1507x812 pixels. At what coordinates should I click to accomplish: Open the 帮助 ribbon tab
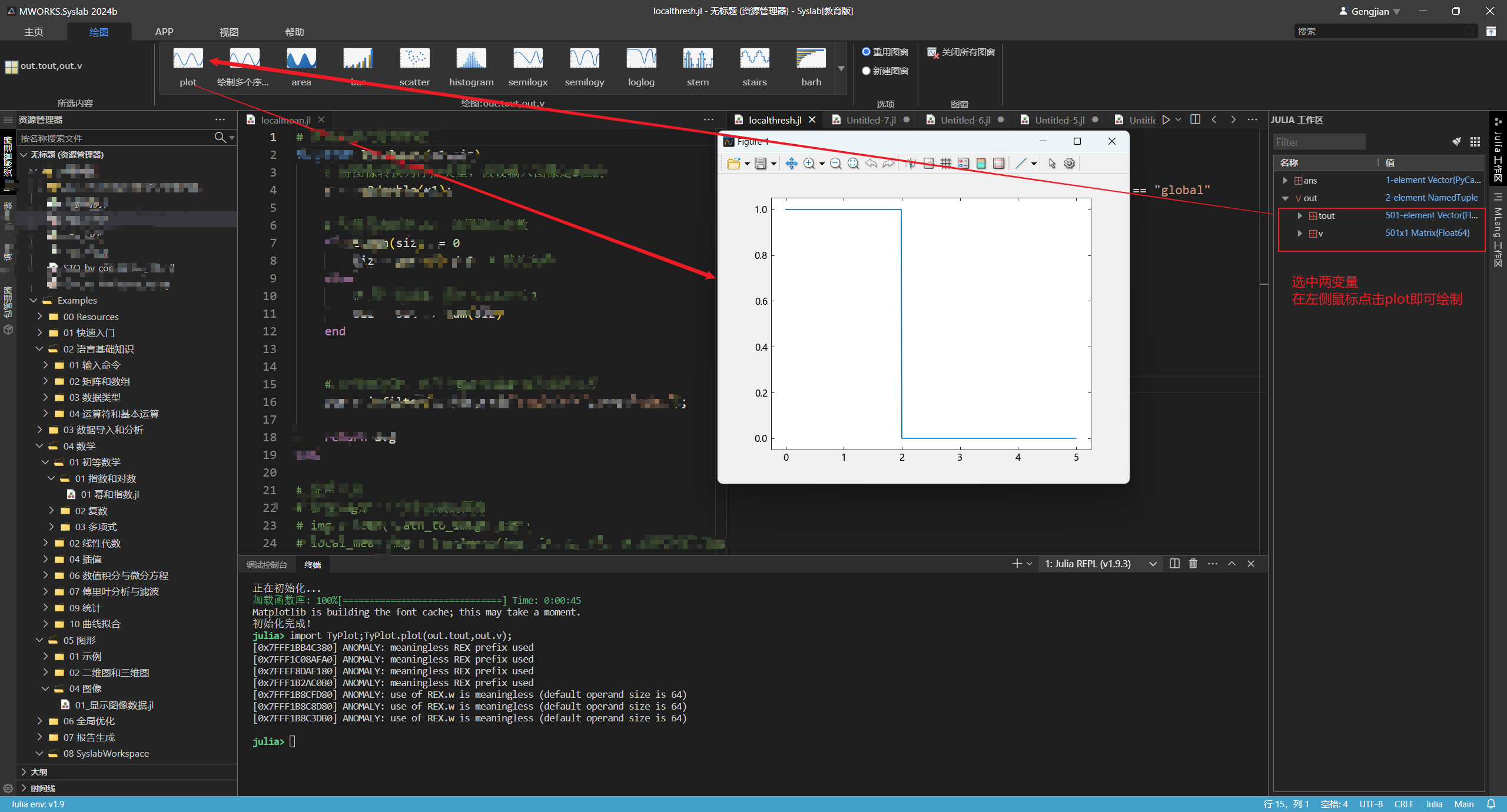click(294, 32)
